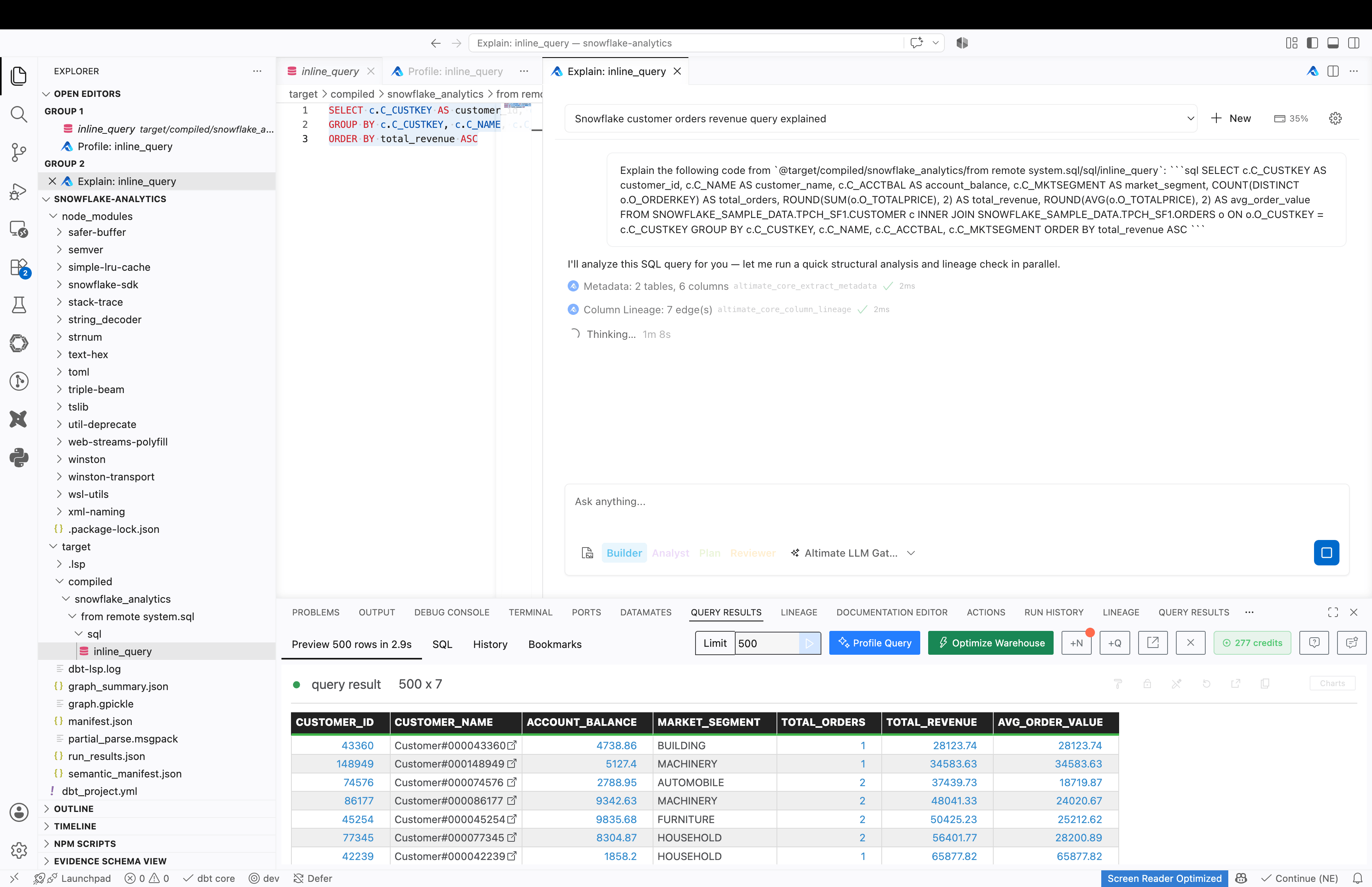Viewport: 1372px width, 887px height.
Task: Open chat settings gear icon
Action: pos(1335,119)
